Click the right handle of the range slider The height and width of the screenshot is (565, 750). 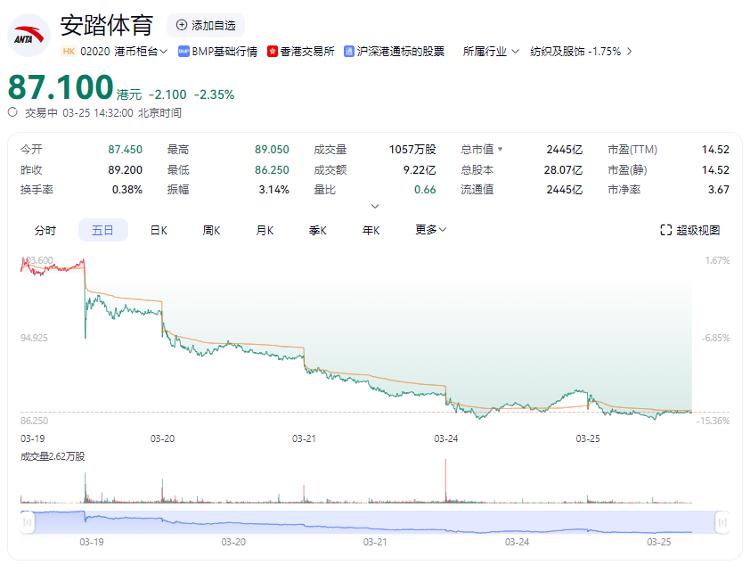[x=722, y=522]
